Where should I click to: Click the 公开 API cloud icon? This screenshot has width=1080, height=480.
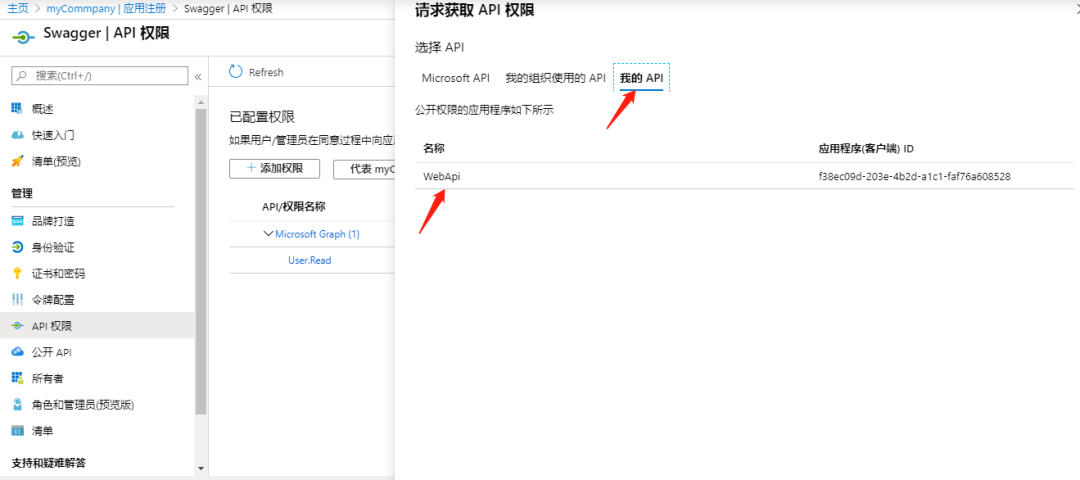coord(17,352)
